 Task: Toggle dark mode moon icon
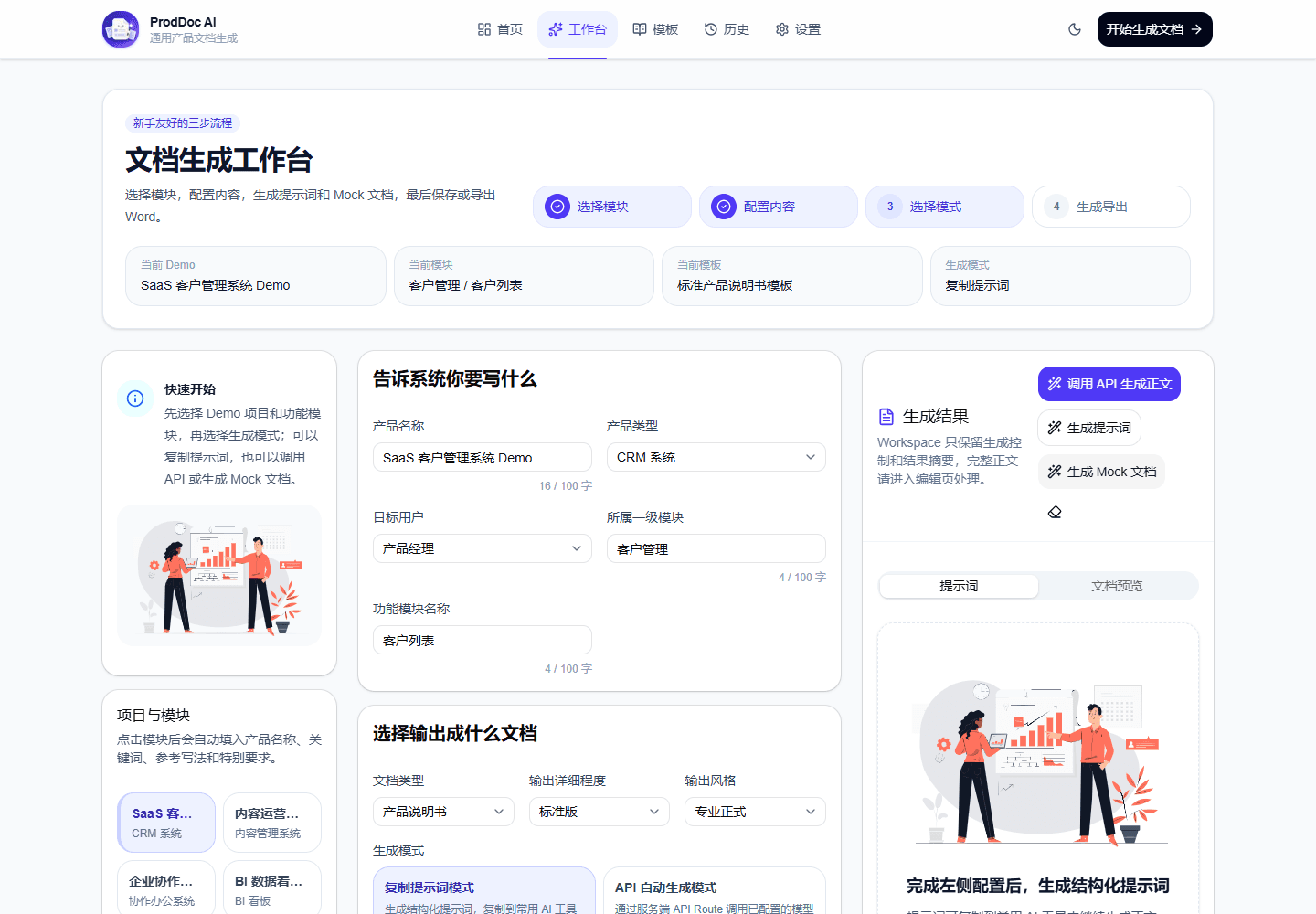[x=1075, y=29]
